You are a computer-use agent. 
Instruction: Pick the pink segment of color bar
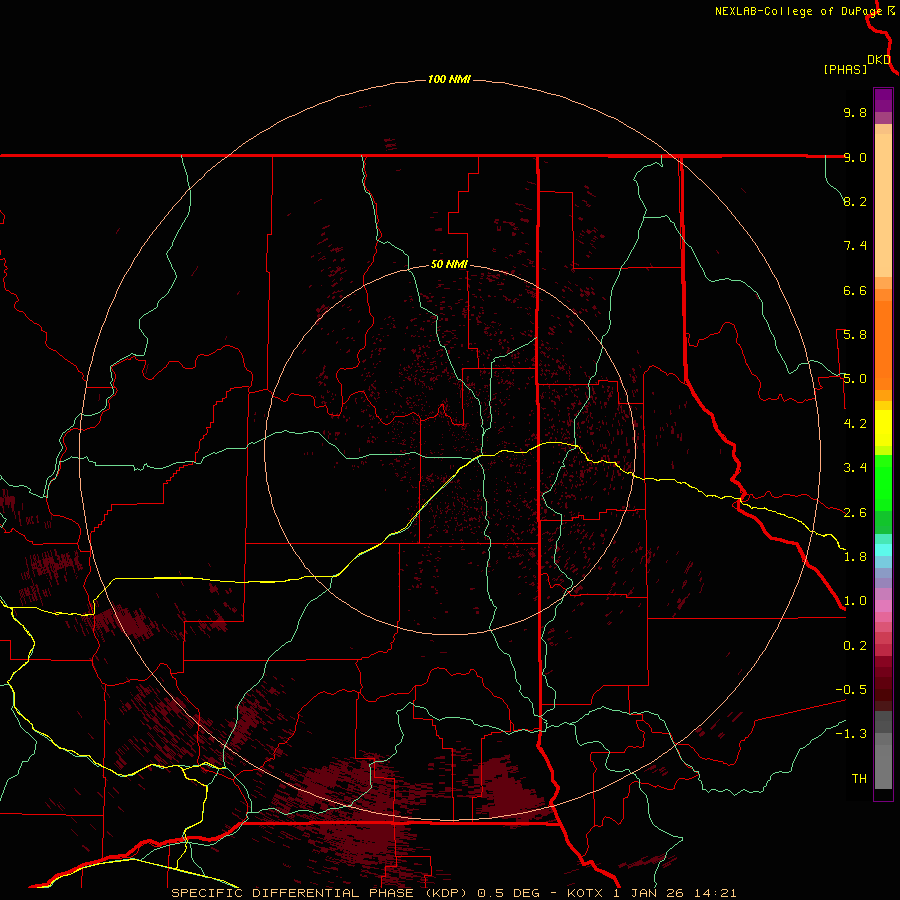(883, 606)
